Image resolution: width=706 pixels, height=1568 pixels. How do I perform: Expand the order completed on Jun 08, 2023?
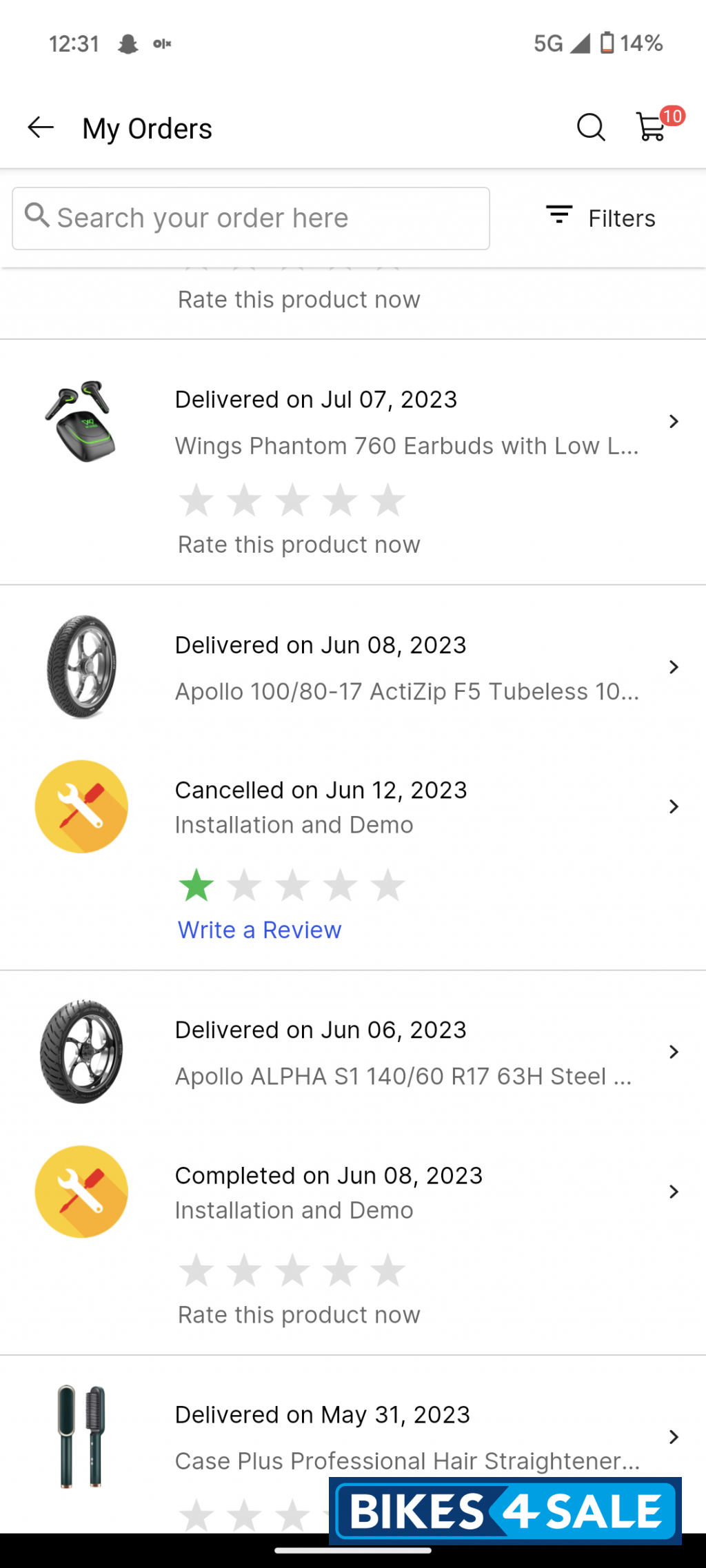[674, 1192]
